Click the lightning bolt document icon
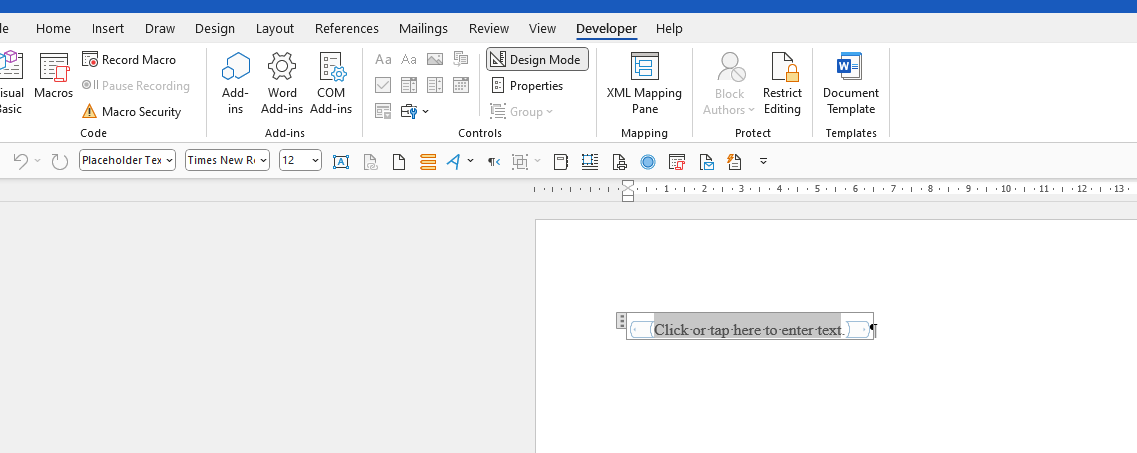 pyautogui.click(x=734, y=162)
